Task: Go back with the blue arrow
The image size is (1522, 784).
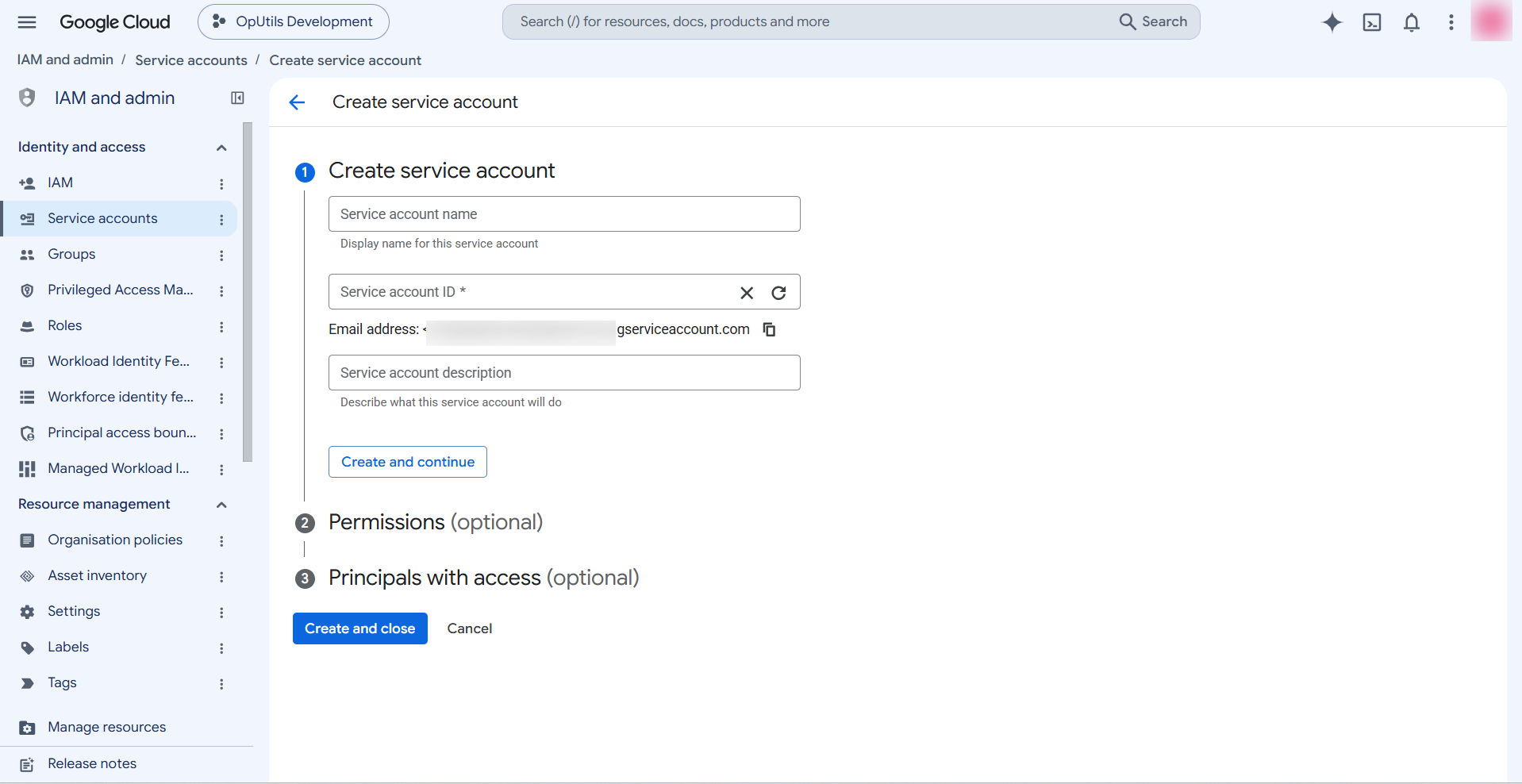Action: [297, 102]
